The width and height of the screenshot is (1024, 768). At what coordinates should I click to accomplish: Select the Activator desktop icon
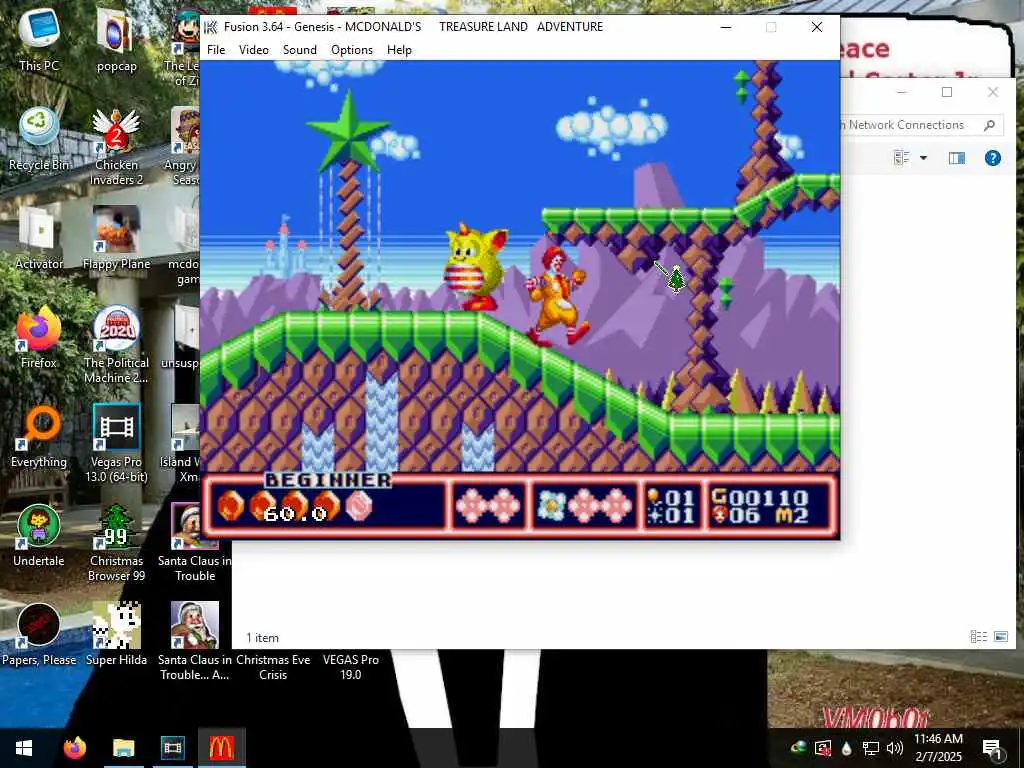pyautogui.click(x=39, y=238)
